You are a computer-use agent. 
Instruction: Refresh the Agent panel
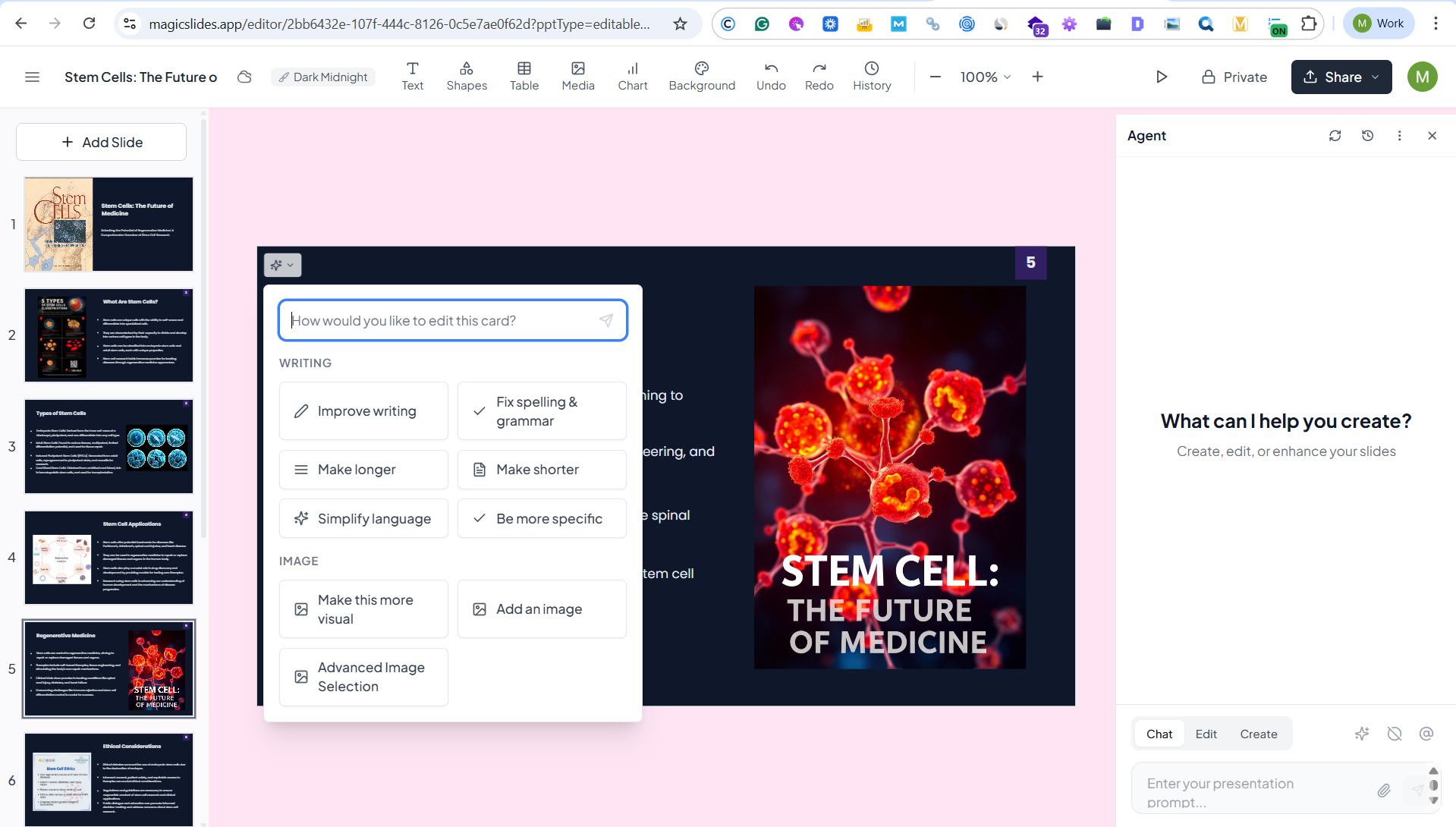click(1335, 136)
